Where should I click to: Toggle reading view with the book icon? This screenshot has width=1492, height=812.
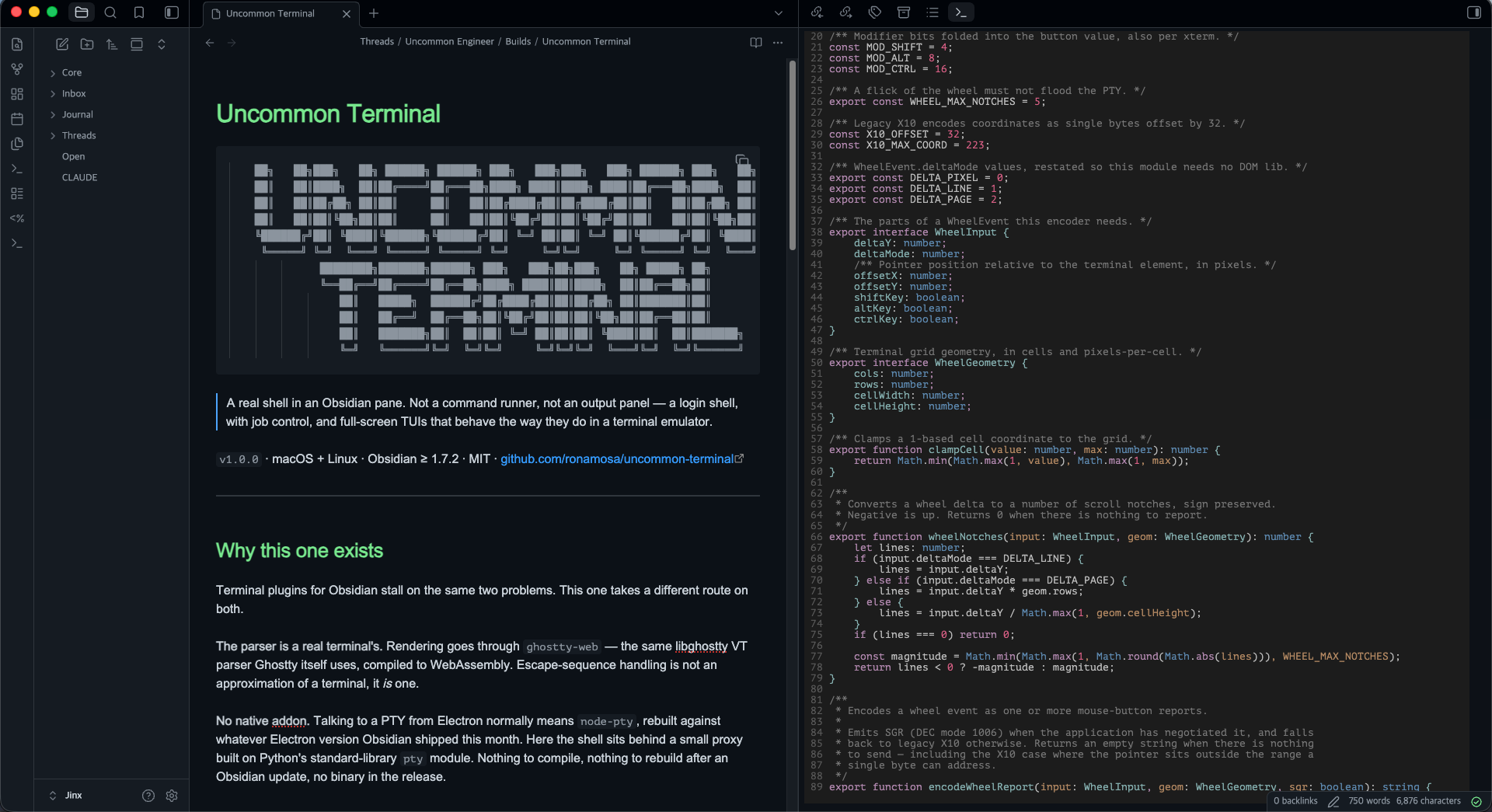[x=756, y=43]
